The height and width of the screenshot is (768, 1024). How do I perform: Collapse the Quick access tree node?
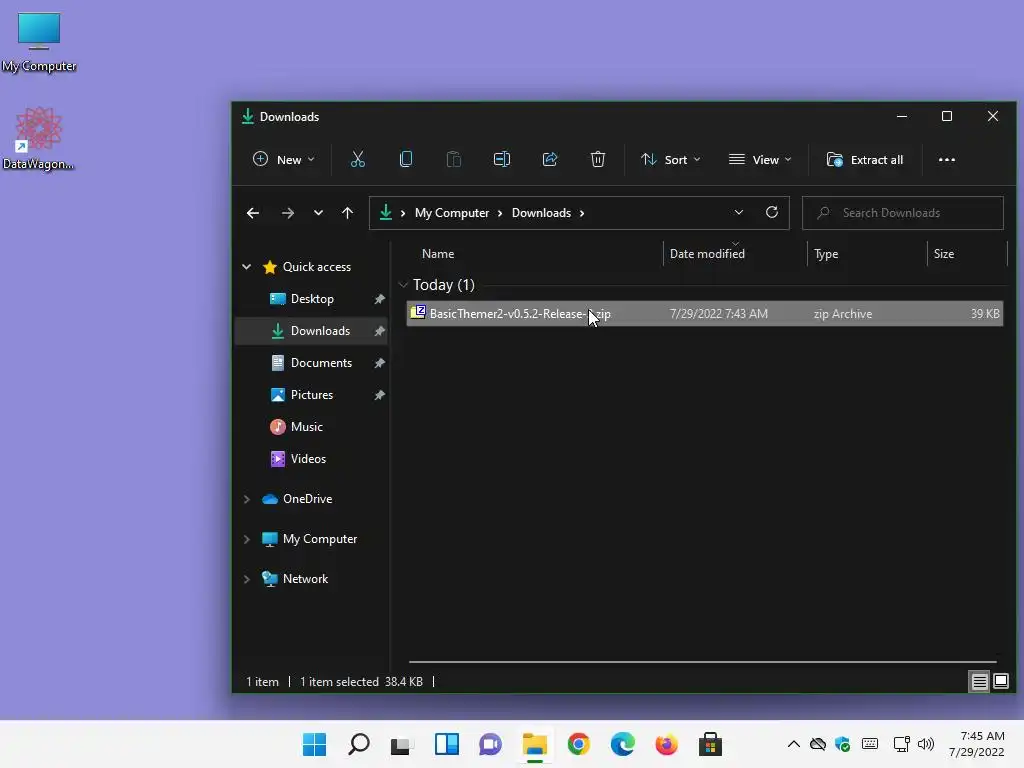[x=247, y=266]
